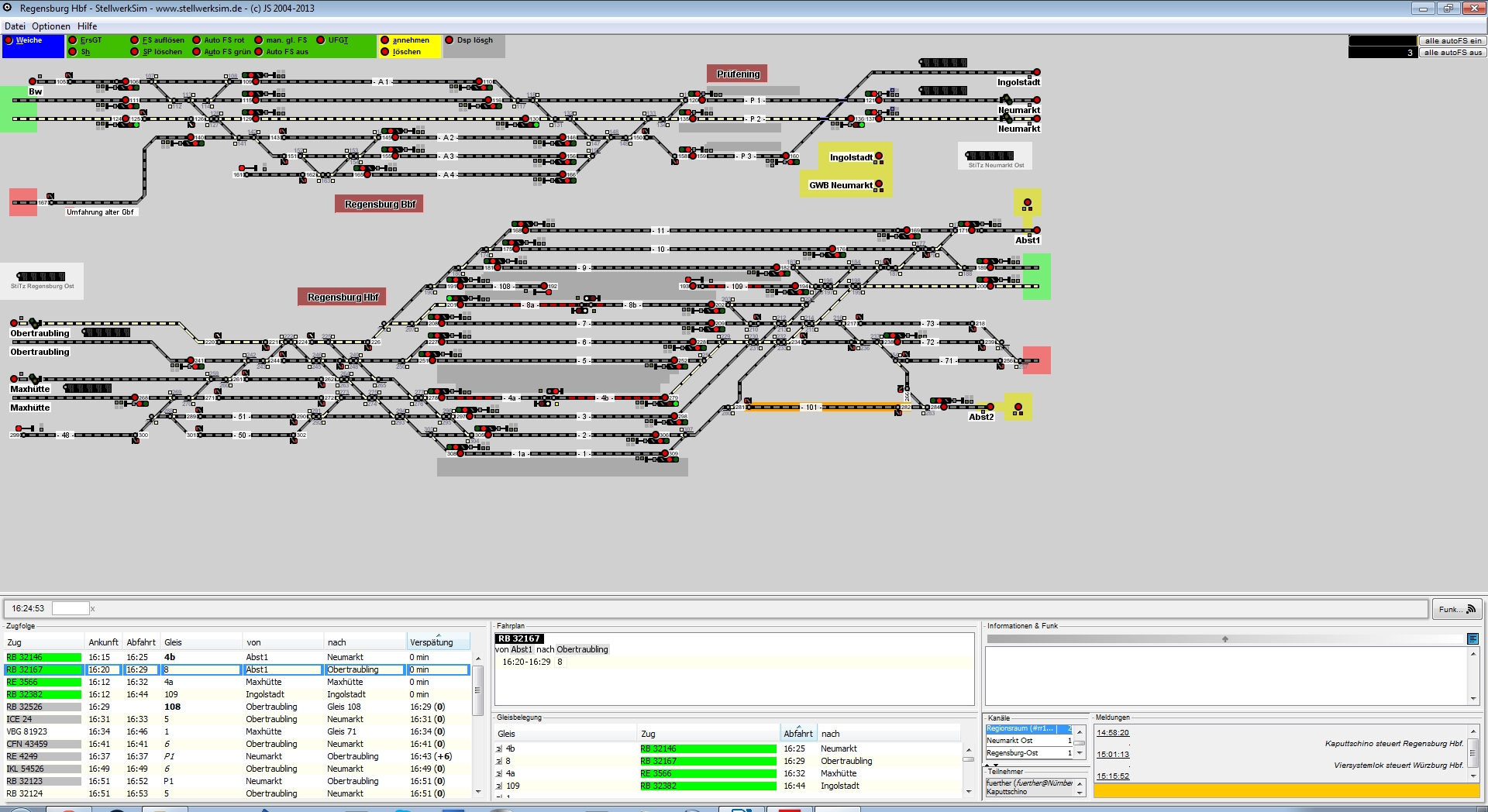Screen dimensions: 1488x812
Task: Select the Weiche radio option
Action: (x=9, y=40)
